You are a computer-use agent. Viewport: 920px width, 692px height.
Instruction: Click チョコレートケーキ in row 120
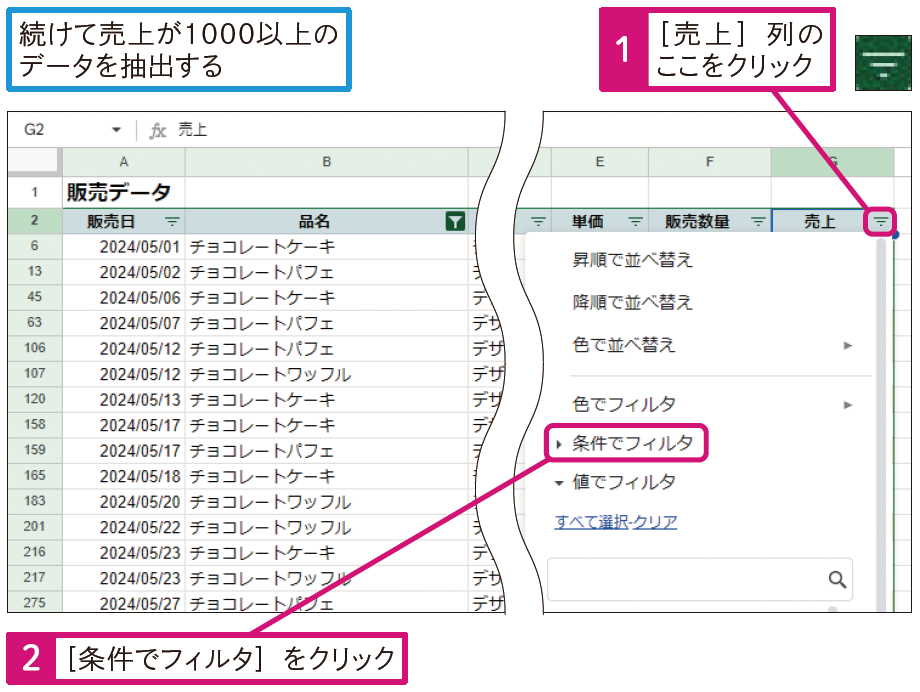point(262,400)
